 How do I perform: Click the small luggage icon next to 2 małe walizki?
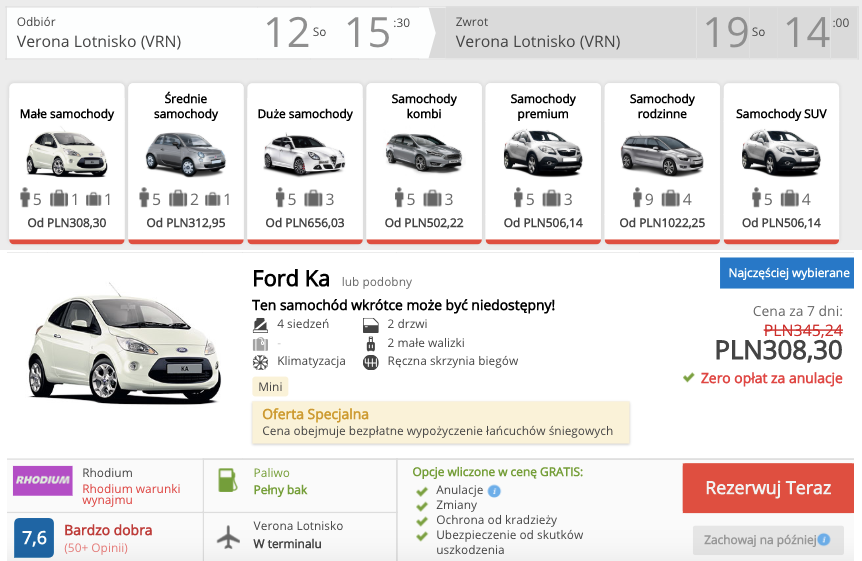coord(371,344)
